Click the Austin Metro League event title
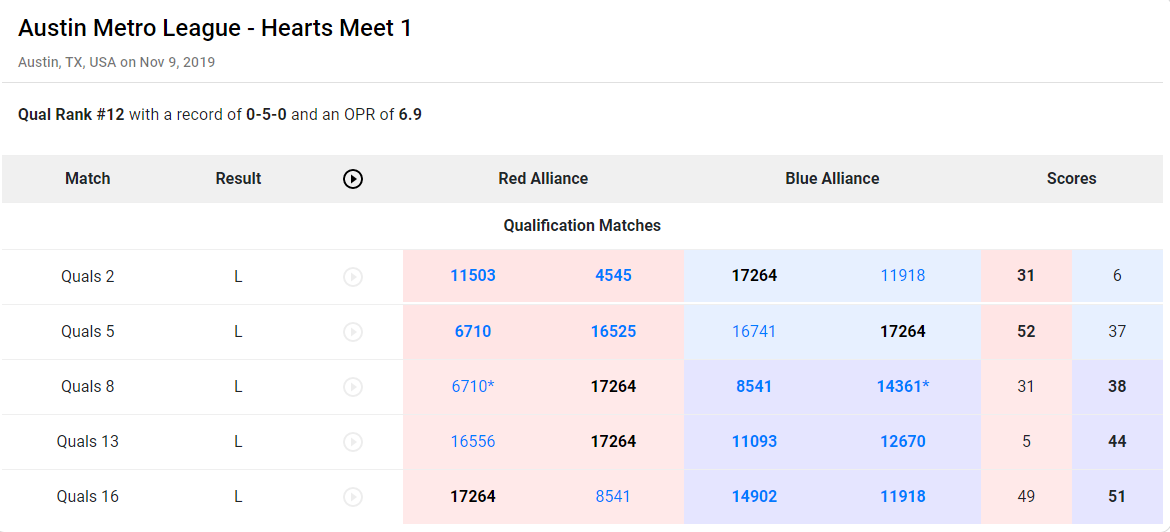The image size is (1170, 532). point(215,28)
